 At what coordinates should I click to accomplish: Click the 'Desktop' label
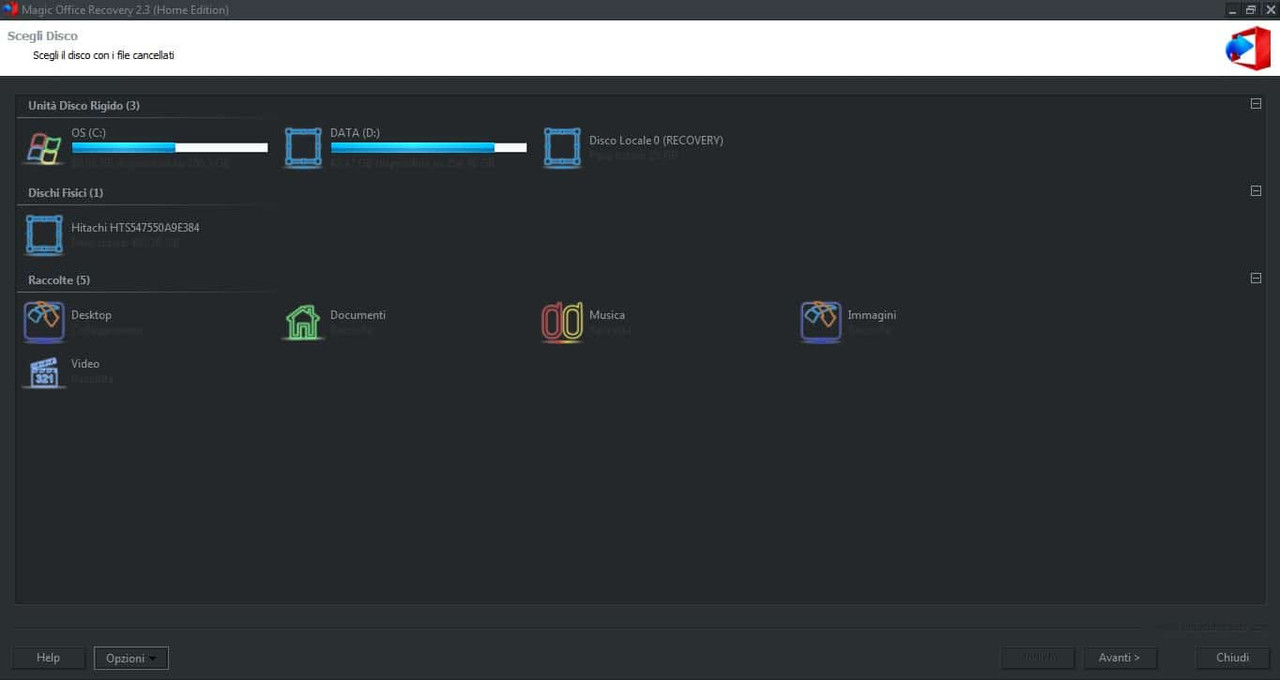[x=91, y=315]
